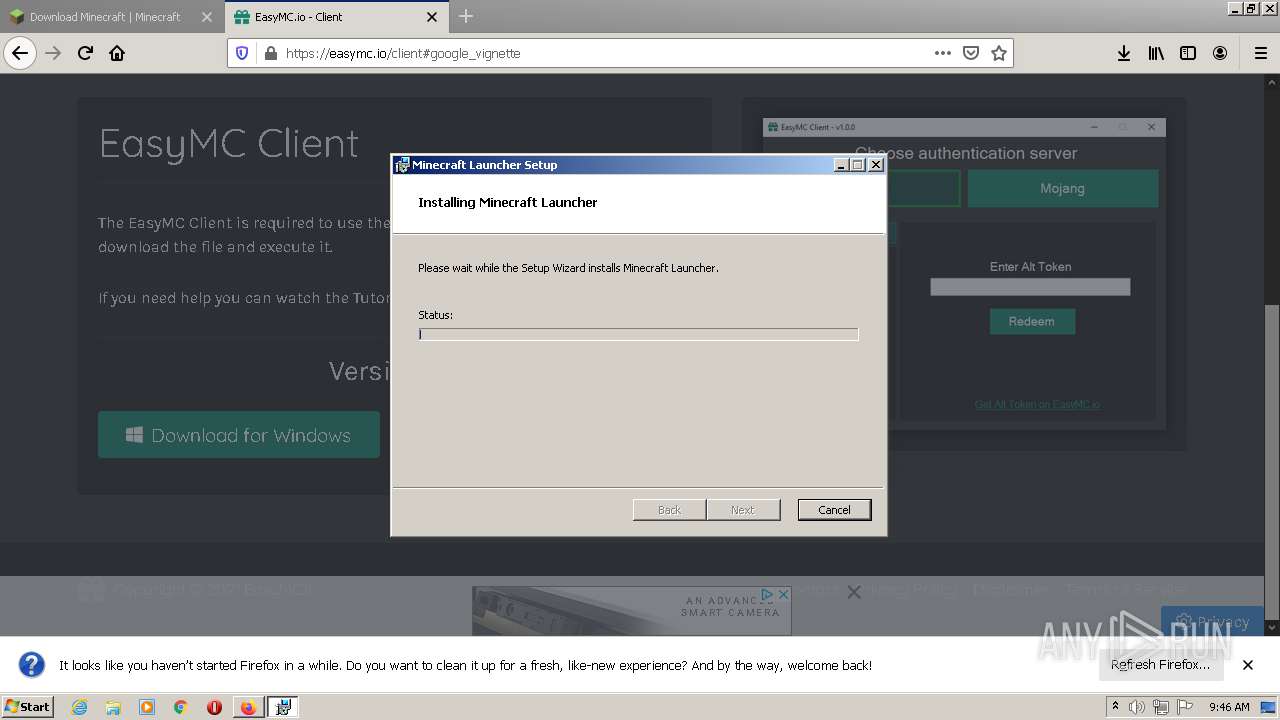Launch Opera from taskbar
This screenshot has width=1280, height=720.
pos(214,707)
